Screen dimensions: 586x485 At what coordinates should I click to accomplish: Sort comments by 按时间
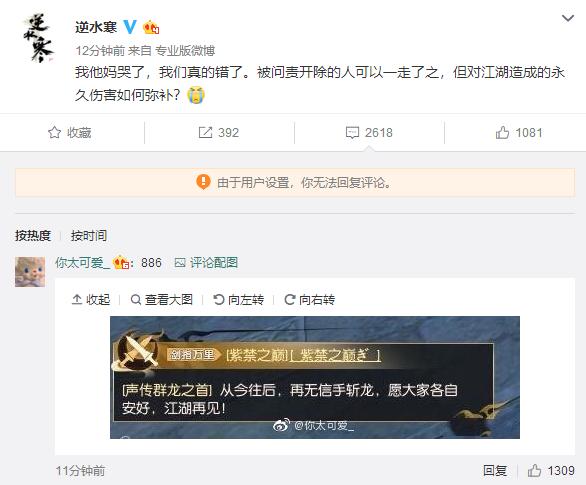(89, 235)
